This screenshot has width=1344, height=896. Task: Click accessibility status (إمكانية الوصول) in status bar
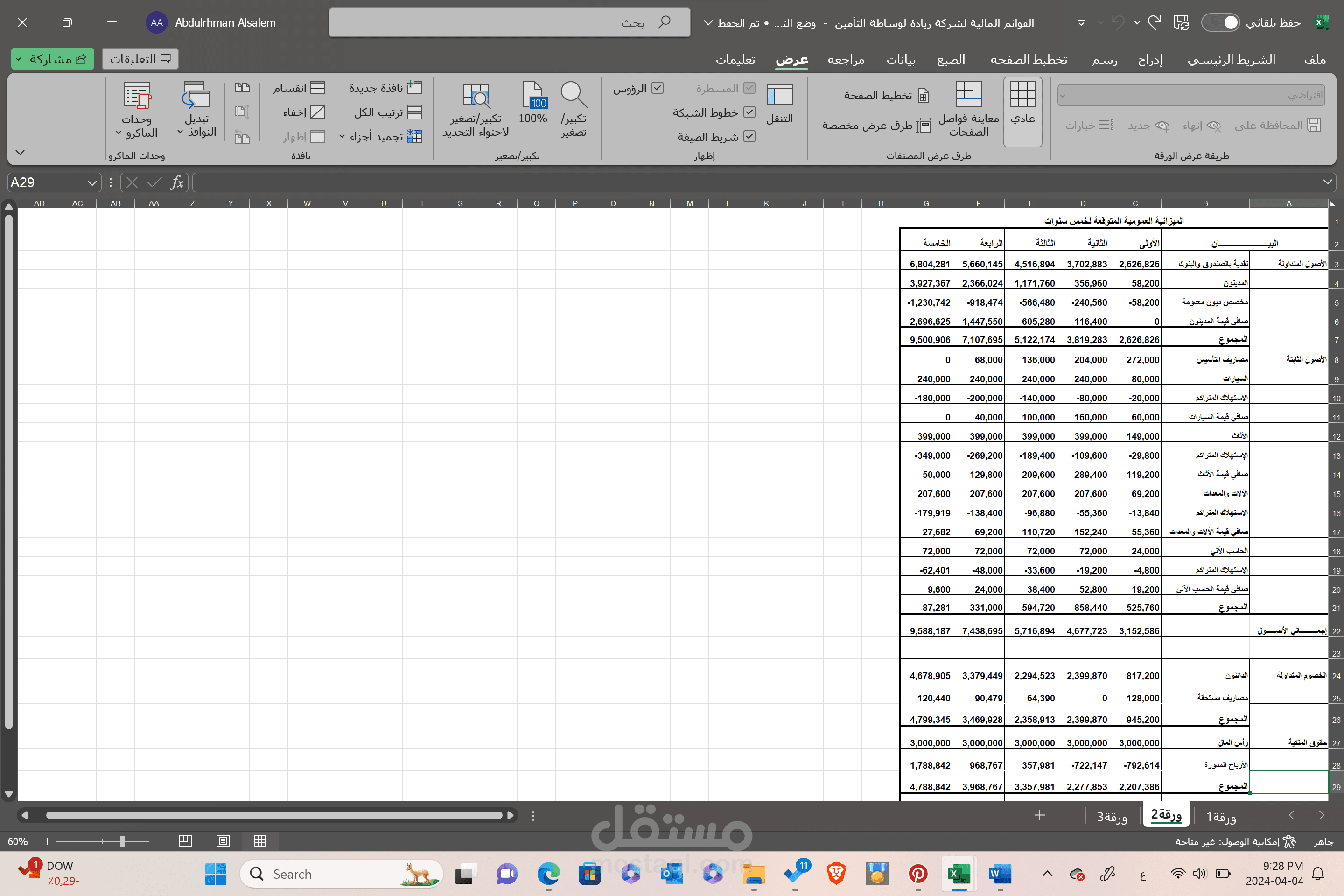[x=1234, y=841]
